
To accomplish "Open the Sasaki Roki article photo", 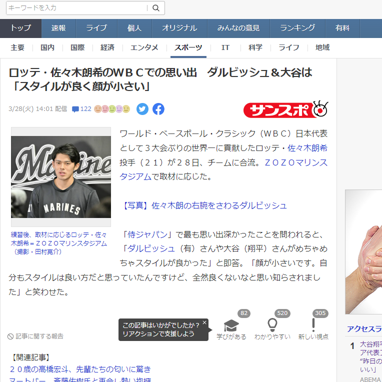I will point(61,177).
